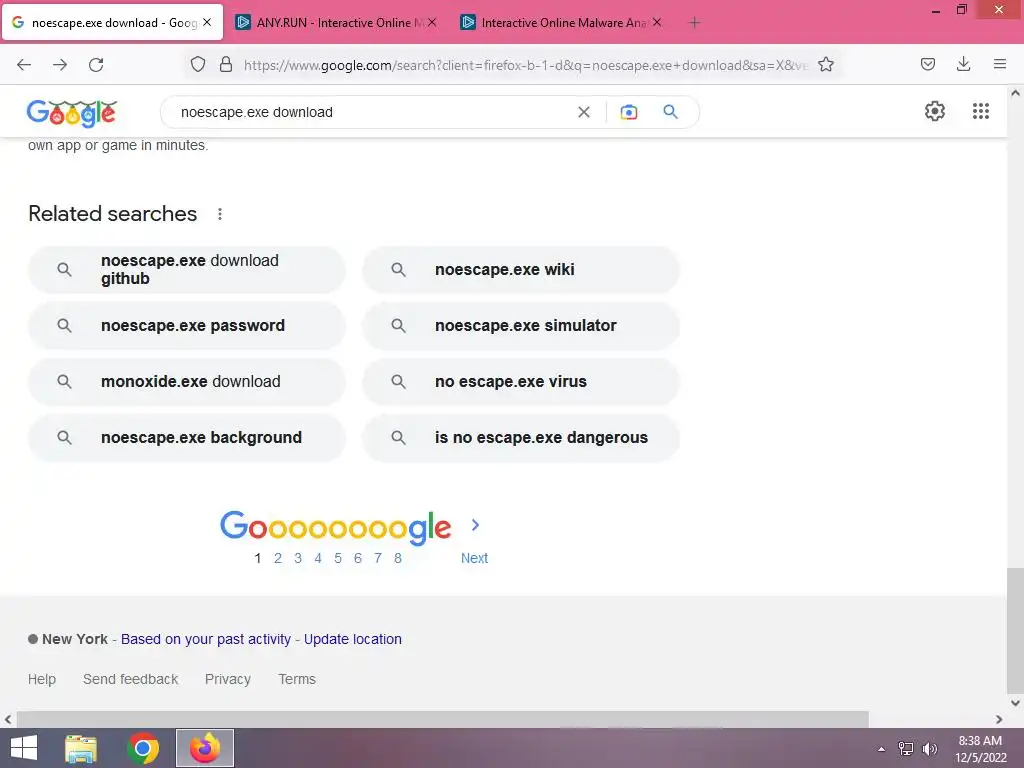Screen dimensions: 1024x768
Task: Click Update location link
Action: point(353,639)
